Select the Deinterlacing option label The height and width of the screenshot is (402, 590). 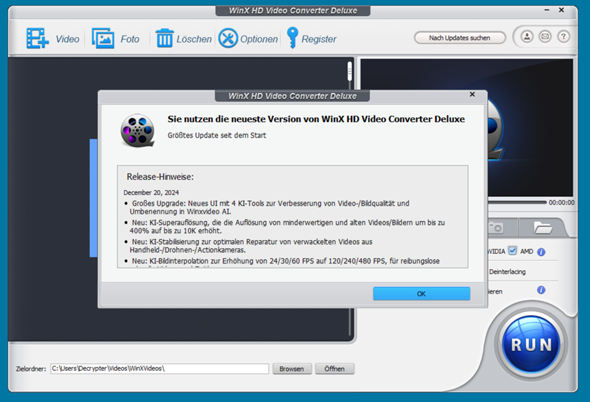point(507,272)
